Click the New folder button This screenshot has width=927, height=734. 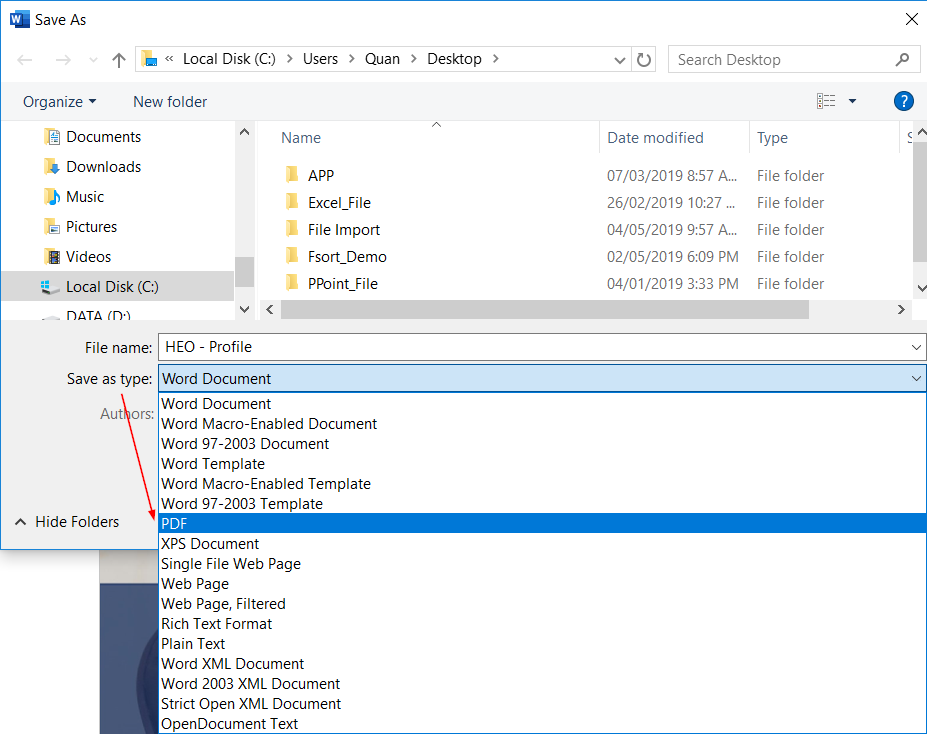coord(170,102)
